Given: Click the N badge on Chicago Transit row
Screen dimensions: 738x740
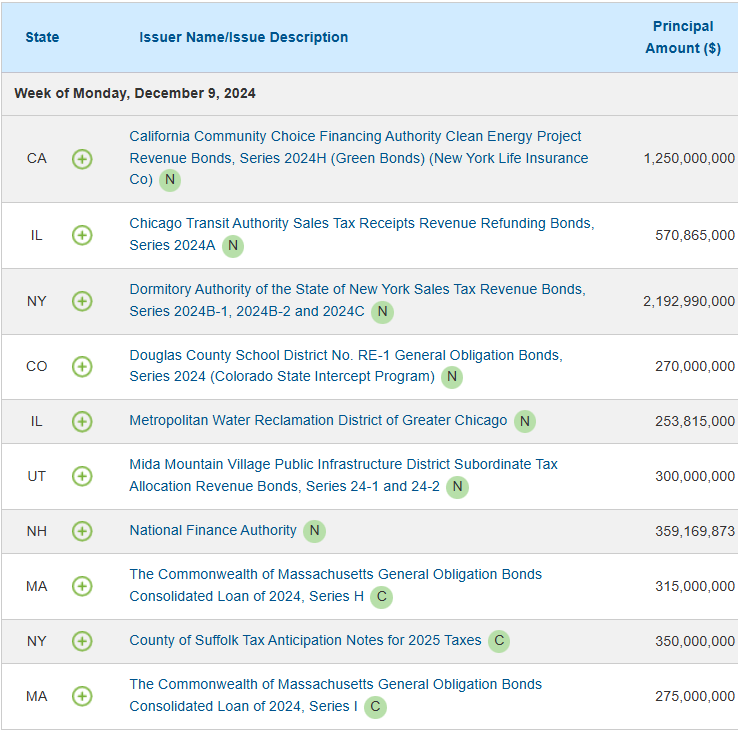Looking at the screenshot, I should (x=233, y=246).
